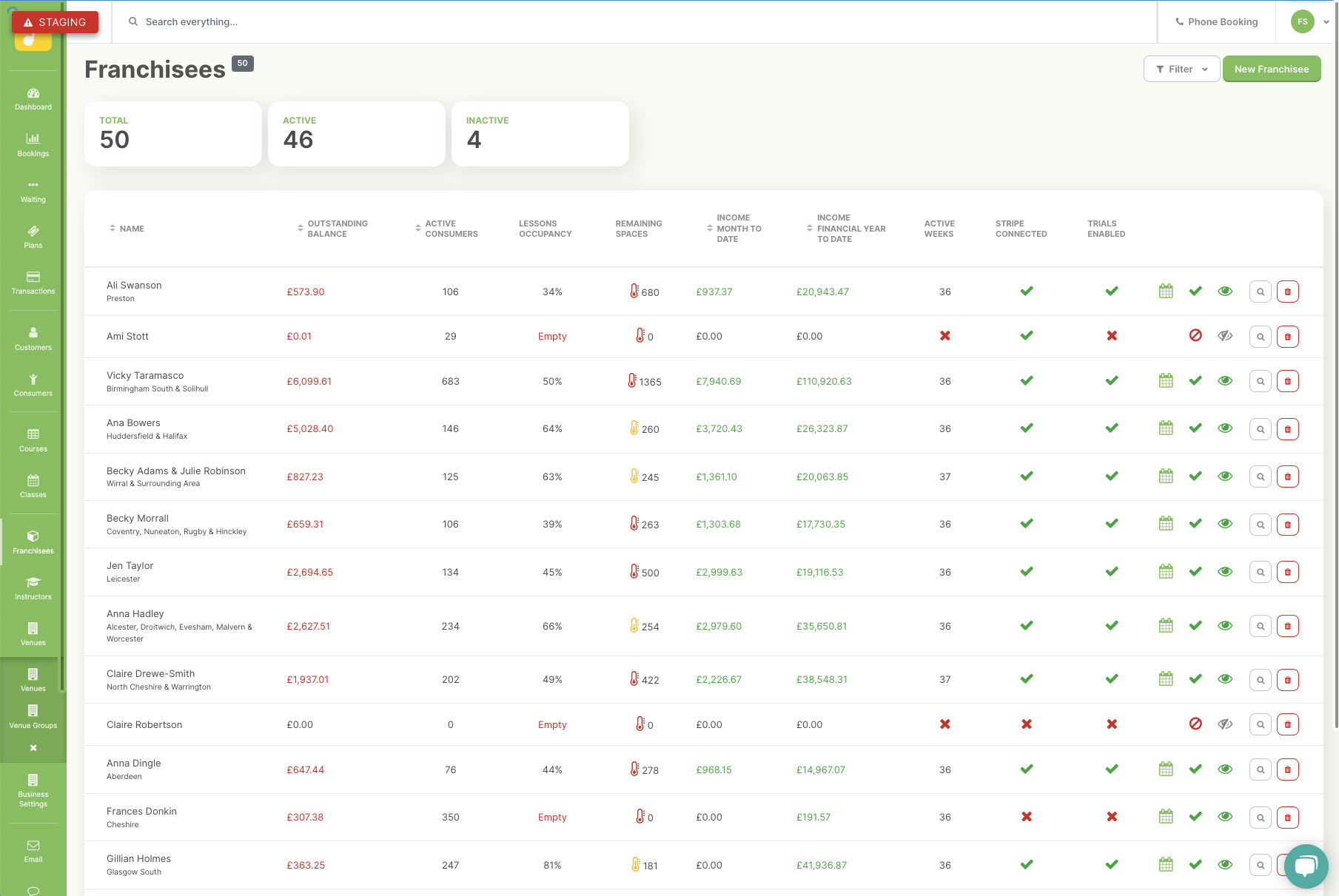Click the Active 46 summary card

coord(357,134)
